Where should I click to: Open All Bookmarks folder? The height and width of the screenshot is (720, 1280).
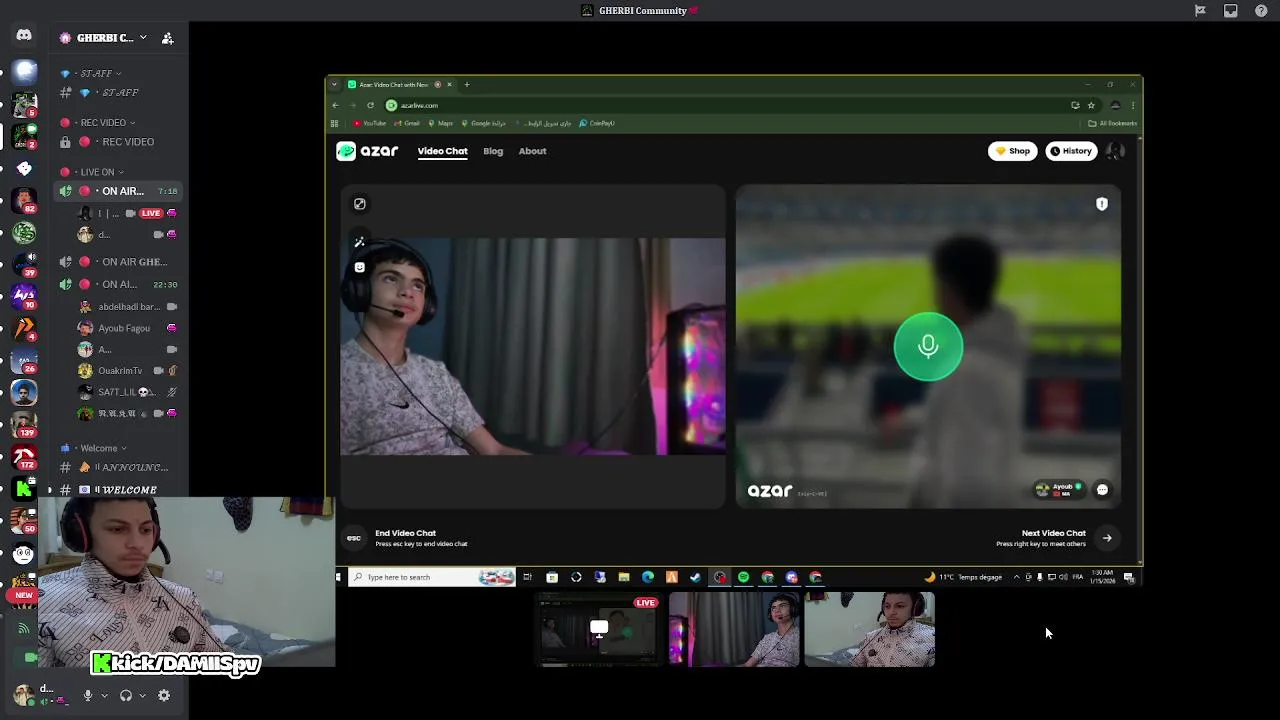point(1112,123)
